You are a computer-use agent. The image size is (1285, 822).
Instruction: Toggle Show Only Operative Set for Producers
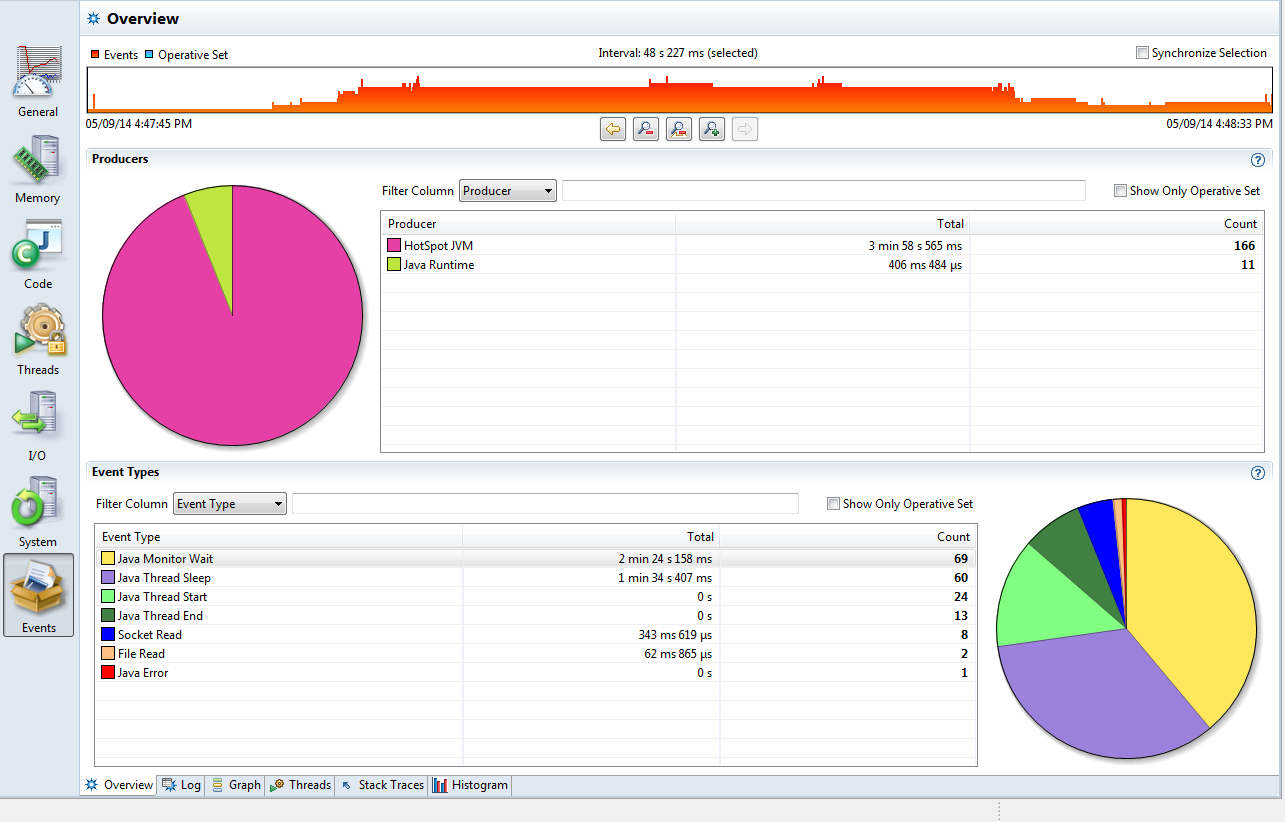click(x=1120, y=191)
